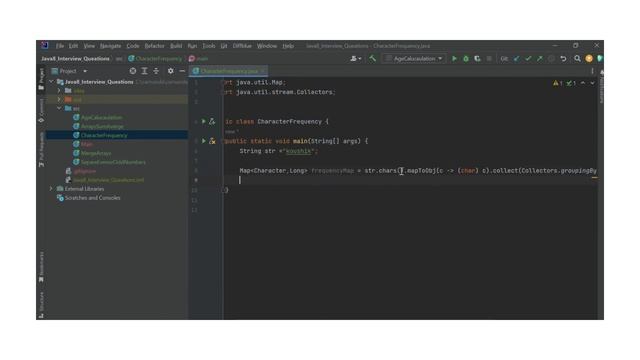Image resolution: width=640 pixels, height=360 pixels.
Task: Open the orange avatar icon in toolbar
Action: pos(589,59)
